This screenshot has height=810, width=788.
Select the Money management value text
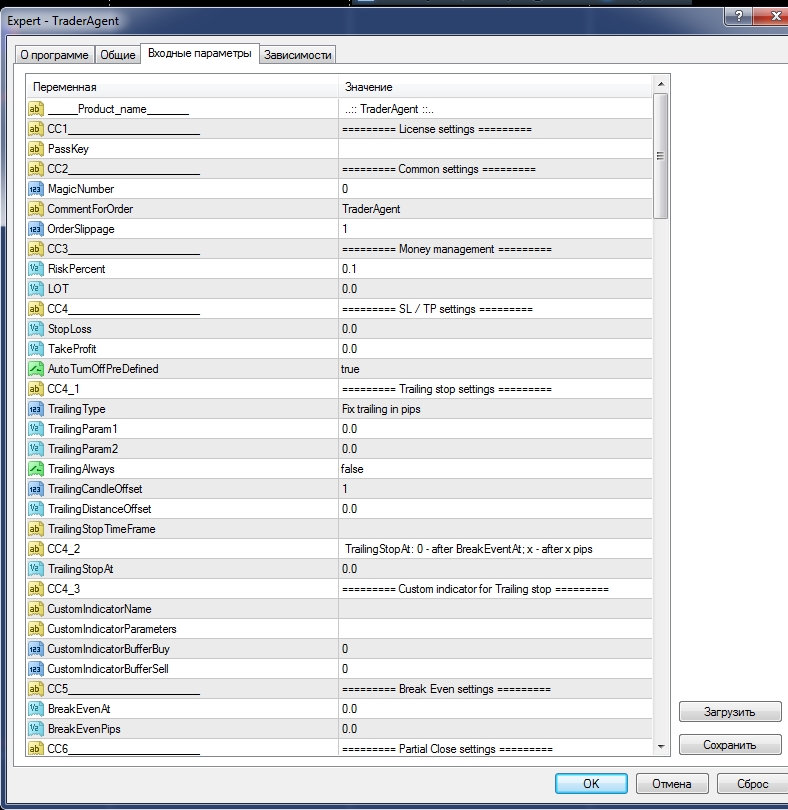coord(447,249)
